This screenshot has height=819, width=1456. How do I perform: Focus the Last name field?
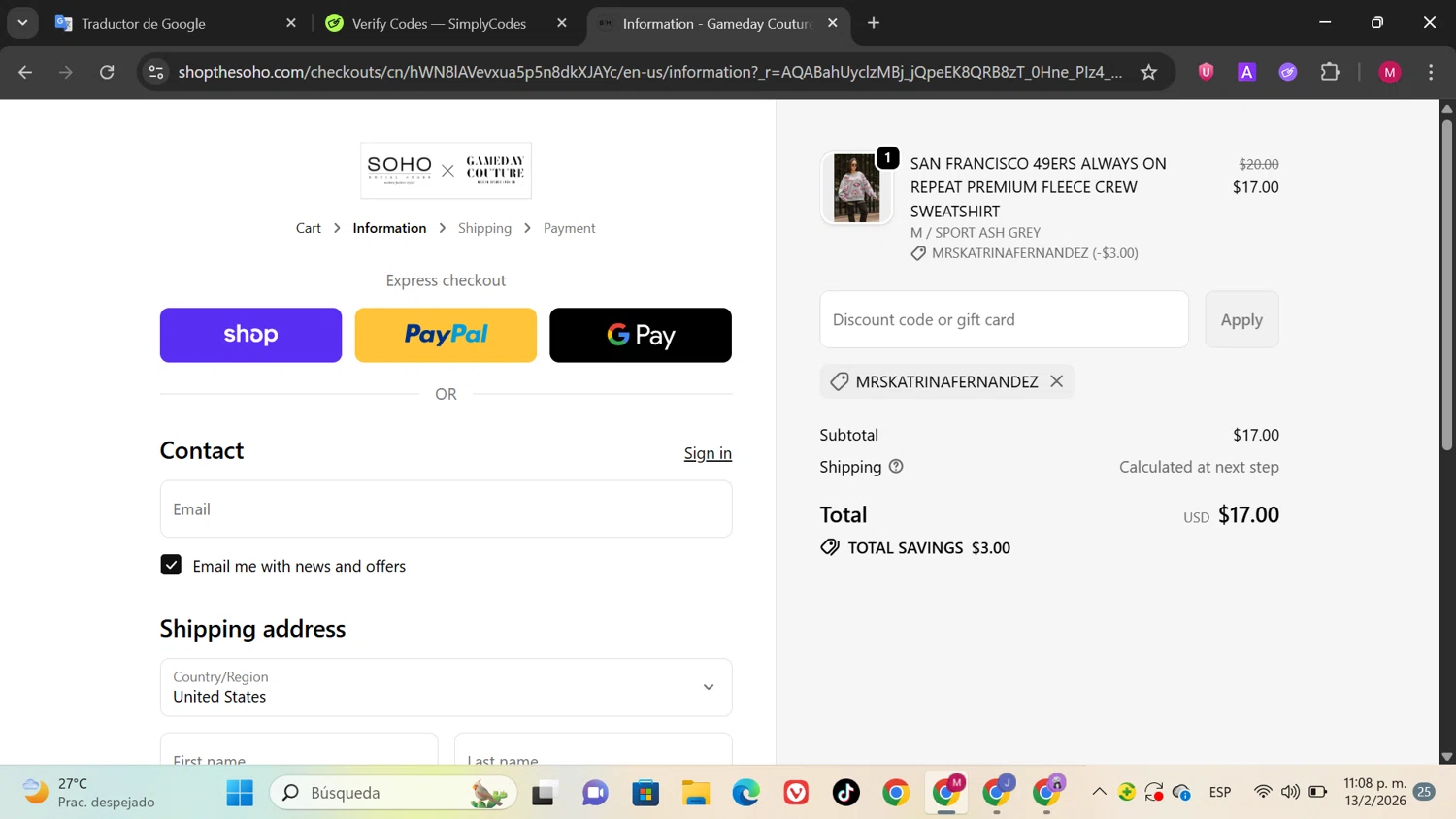(593, 749)
